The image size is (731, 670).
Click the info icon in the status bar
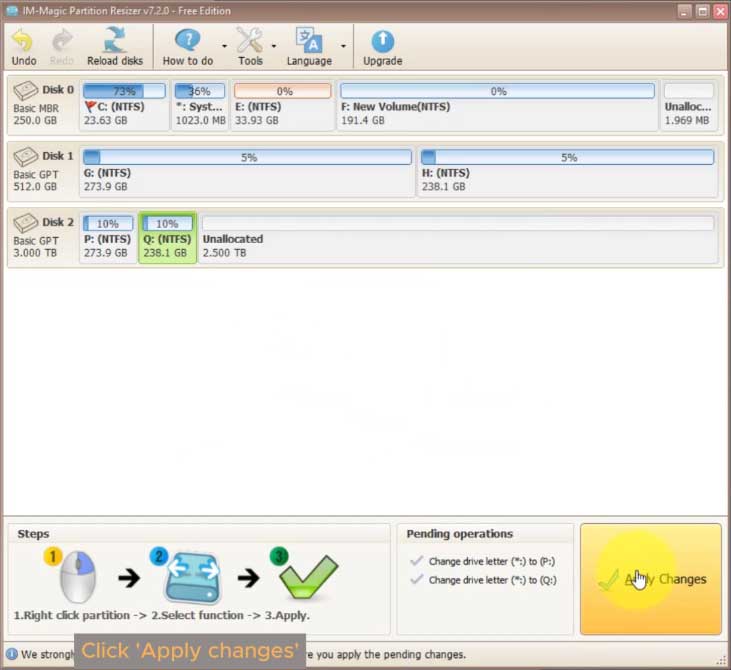pos(12,654)
